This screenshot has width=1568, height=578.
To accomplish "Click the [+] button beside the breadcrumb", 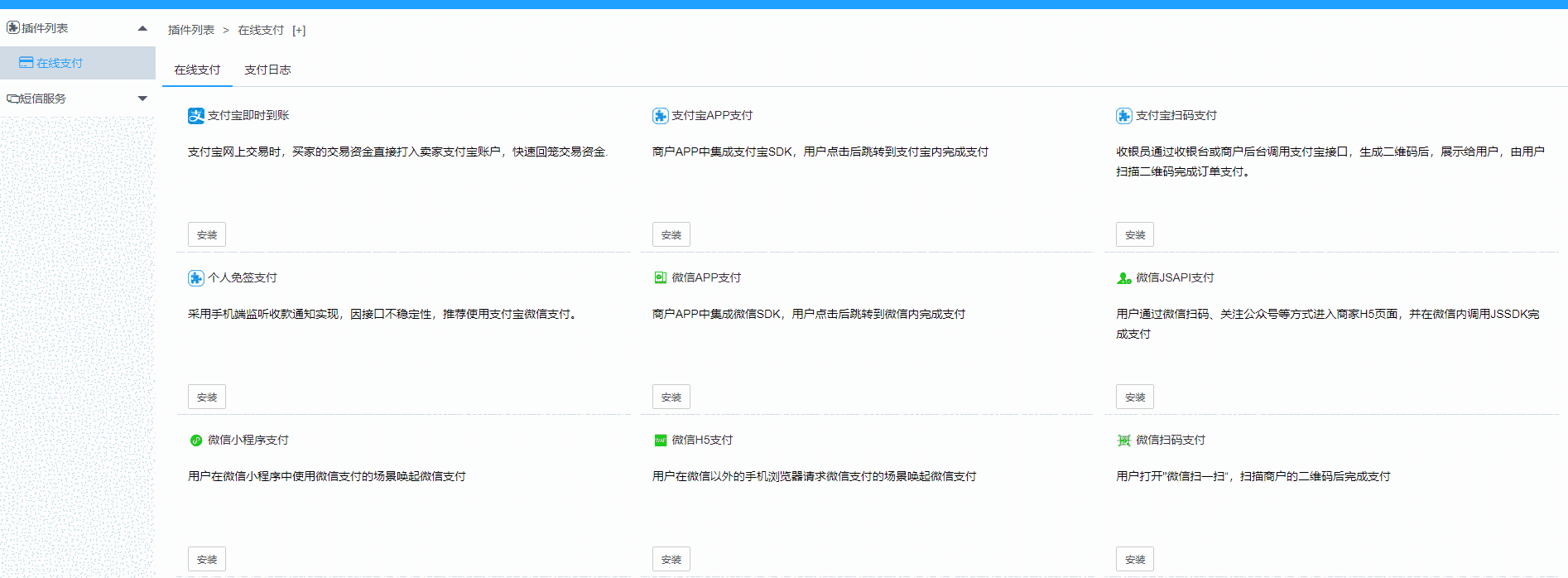I will pos(299,31).
